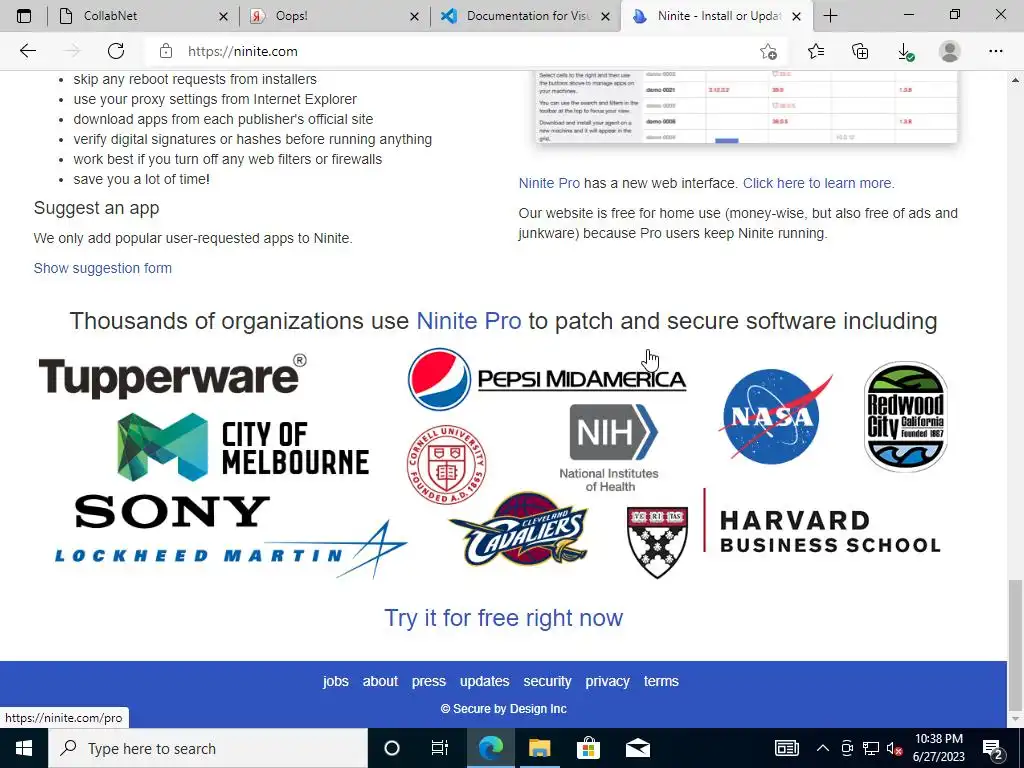Click the scrollbar down arrow
This screenshot has width=1024, height=768.
[x=1016, y=719]
